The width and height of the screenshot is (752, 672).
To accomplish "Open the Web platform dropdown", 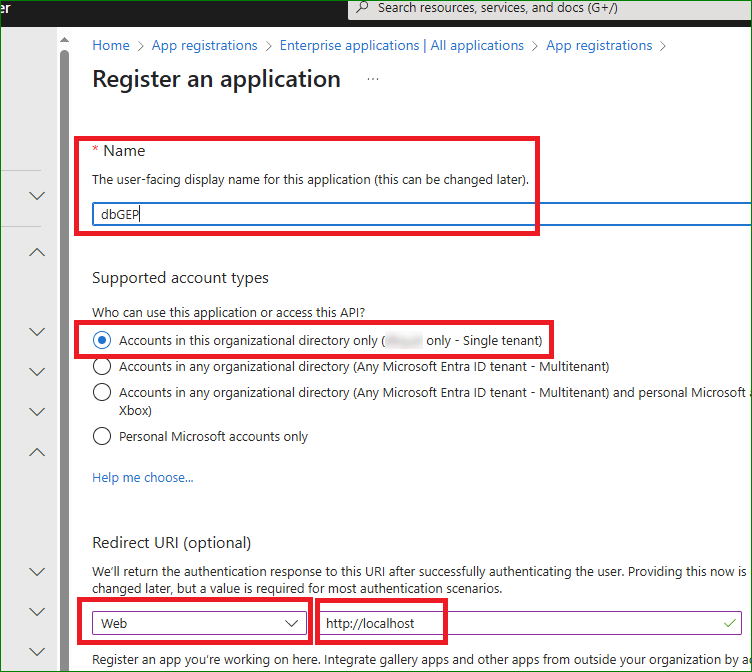I will [200, 623].
